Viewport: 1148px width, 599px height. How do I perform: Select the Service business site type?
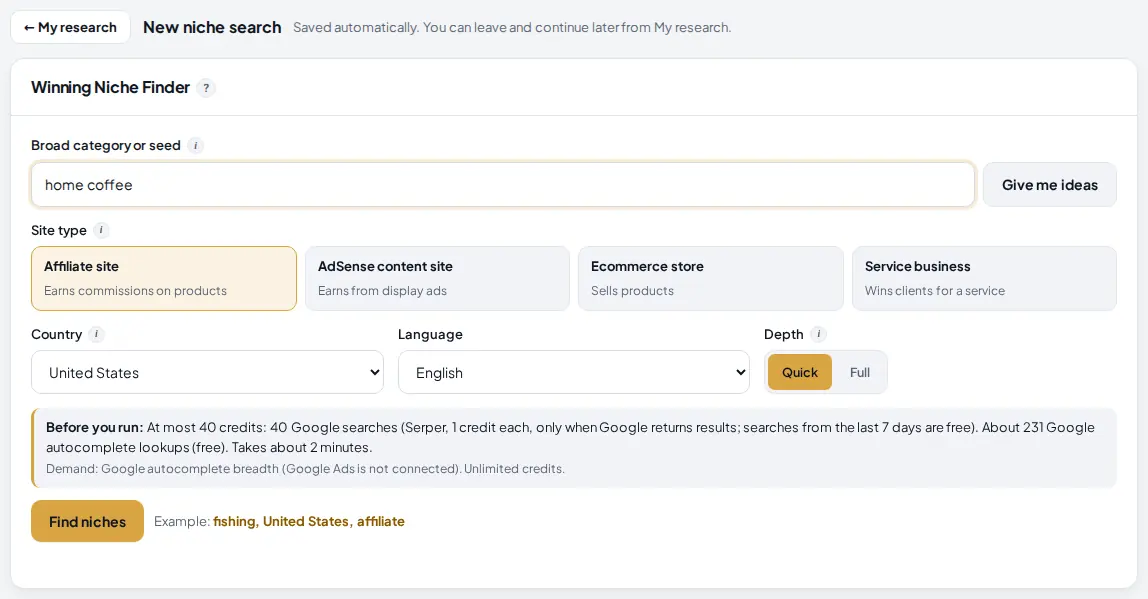(x=984, y=278)
